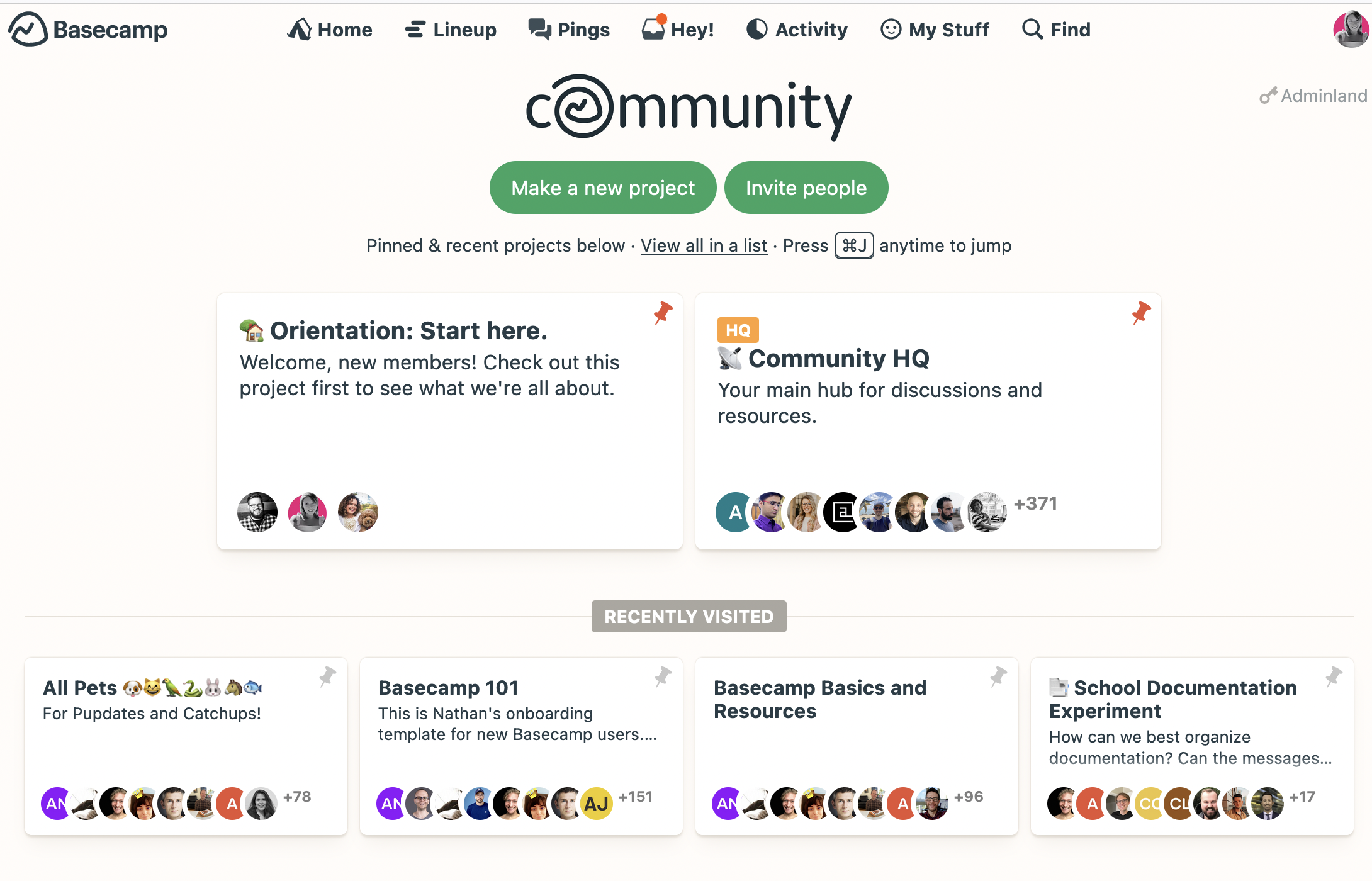Pin the All Pets project
This screenshot has width=1372, height=881.
pos(328,677)
